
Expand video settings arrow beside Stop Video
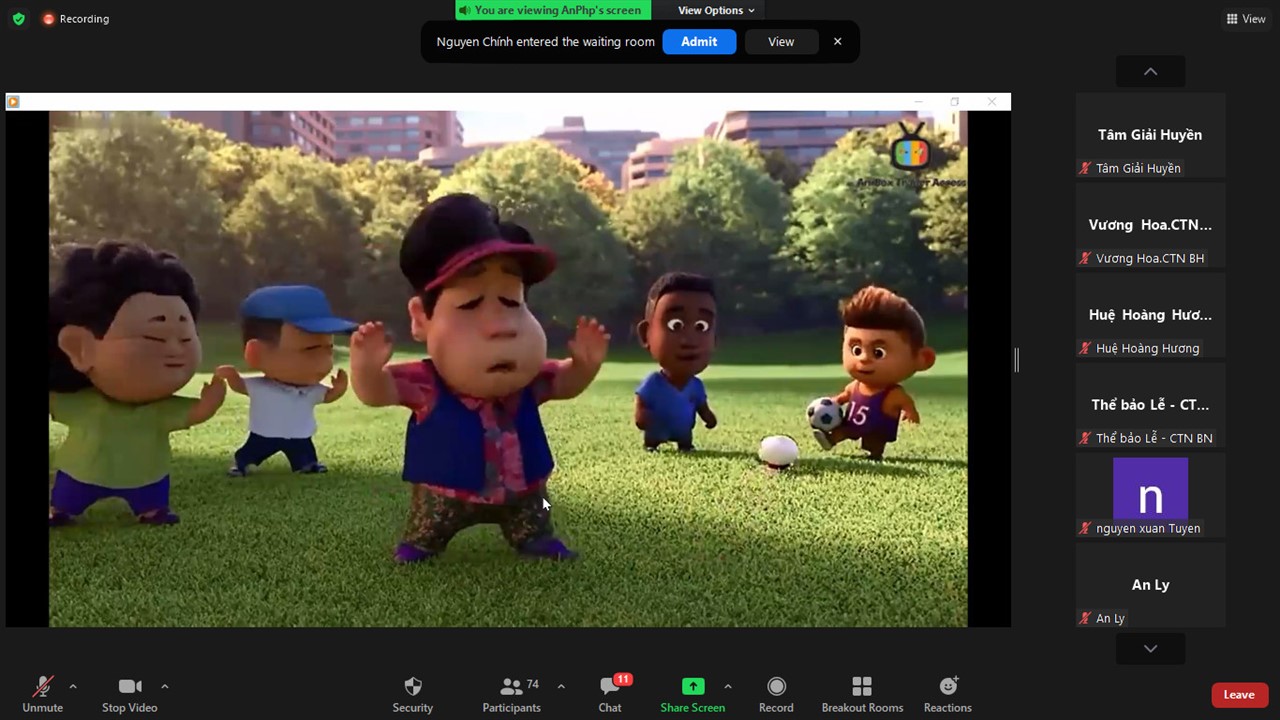click(x=165, y=687)
